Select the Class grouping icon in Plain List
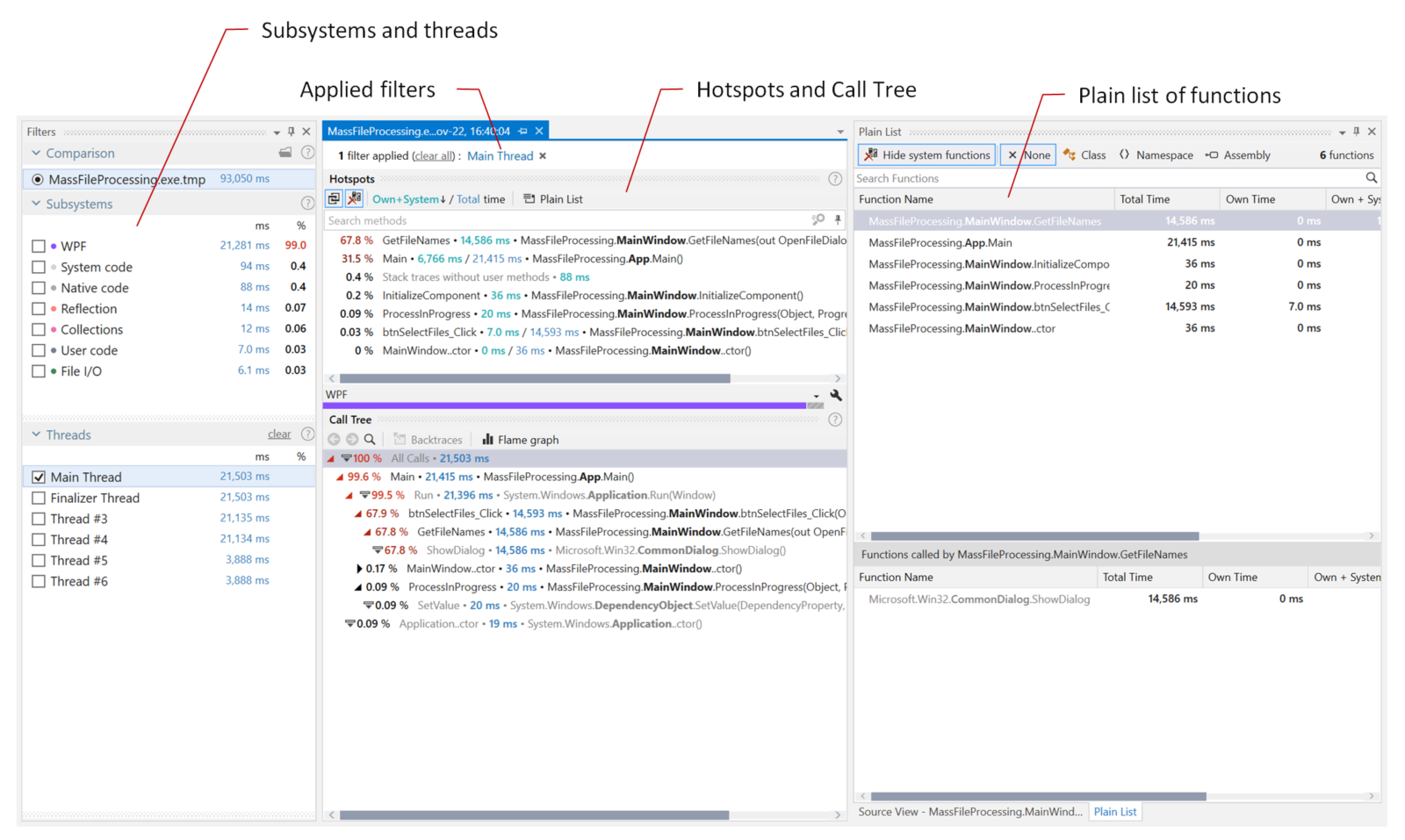Screen dimensions: 1405x840 1070,154
